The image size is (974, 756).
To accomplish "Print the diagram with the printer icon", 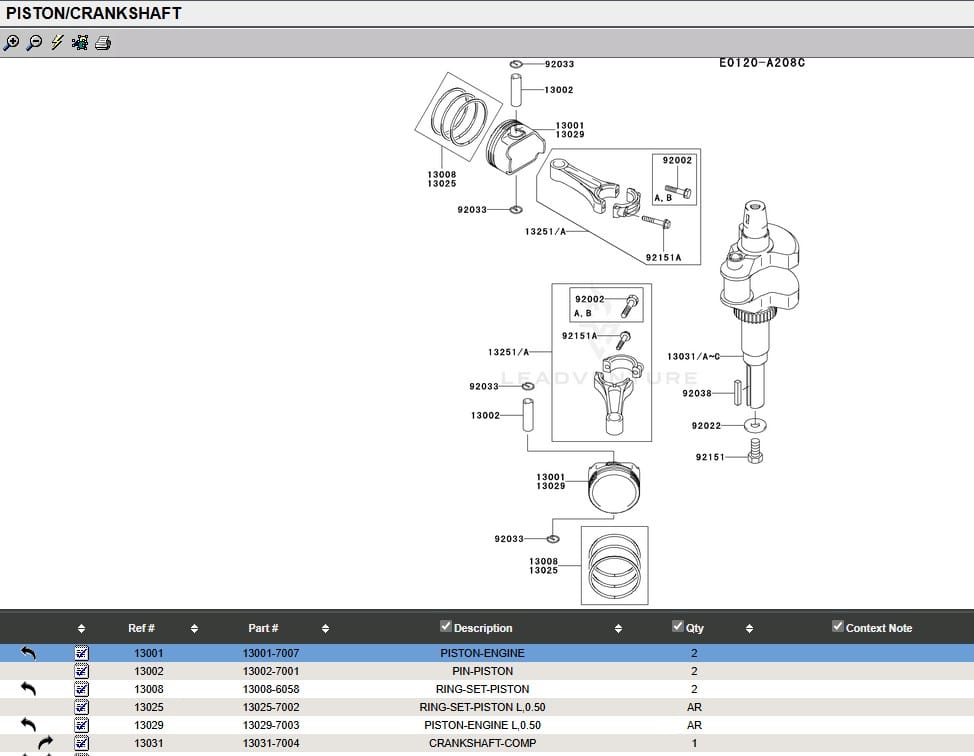I will coord(103,43).
